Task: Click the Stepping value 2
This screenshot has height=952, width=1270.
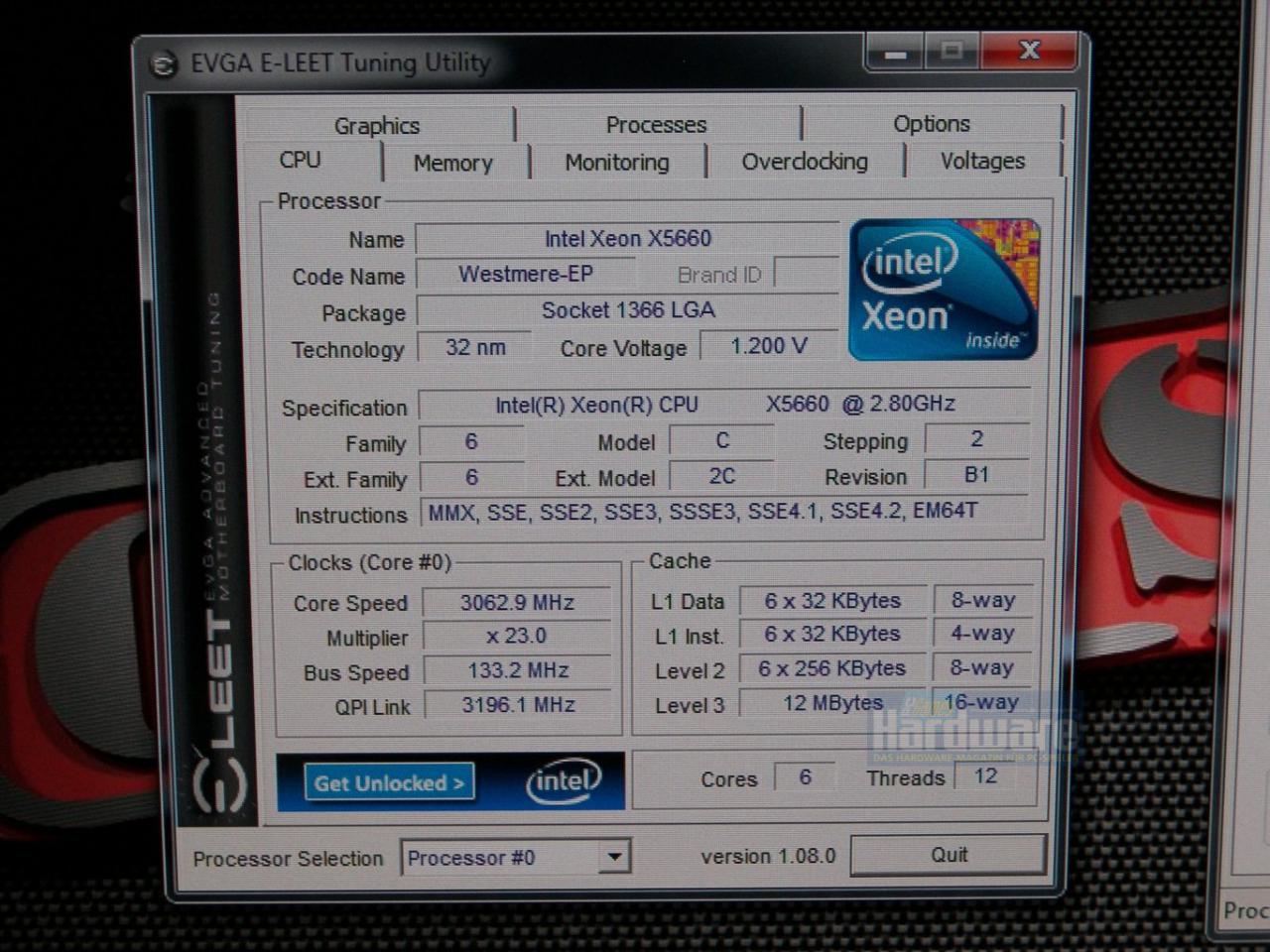Action: [977, 438]
